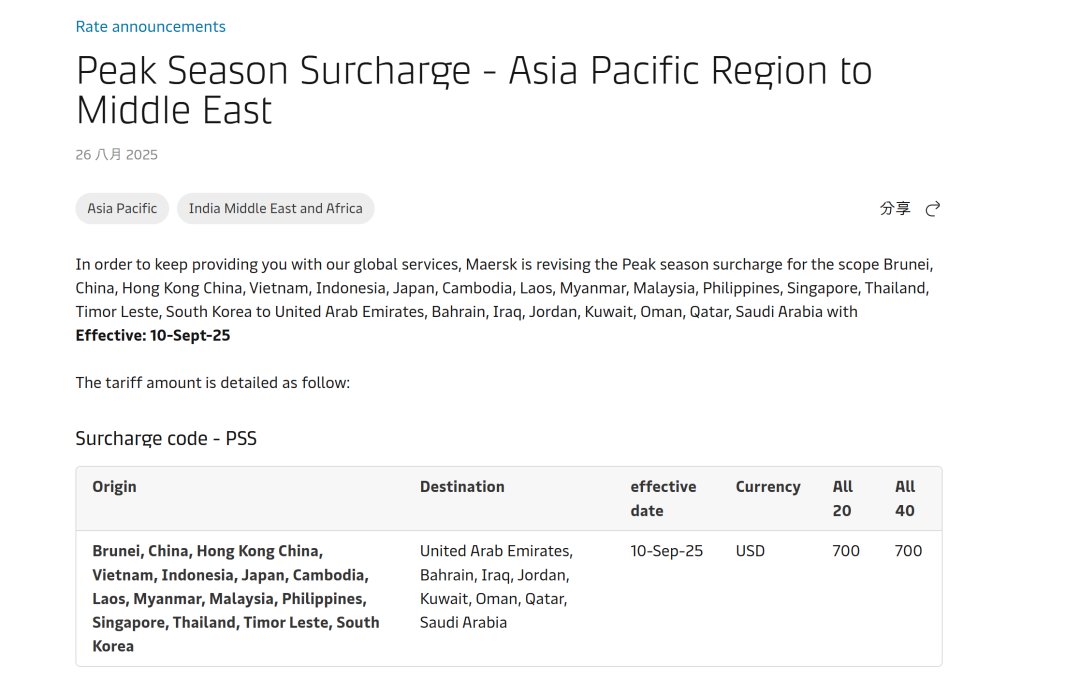Viewport: 1080px width, 693px height.
Task: Click the Currency column header
Action: tap(768, 487)
